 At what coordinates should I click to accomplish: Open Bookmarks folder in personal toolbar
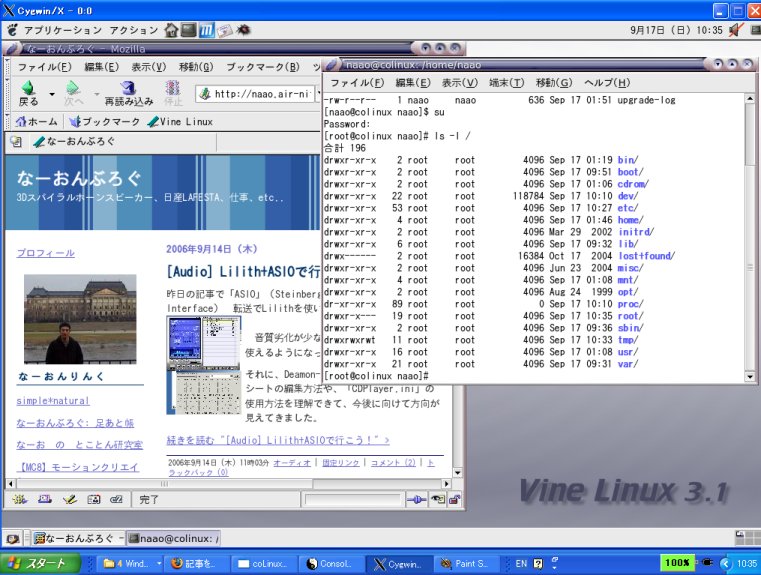(104, 121)
